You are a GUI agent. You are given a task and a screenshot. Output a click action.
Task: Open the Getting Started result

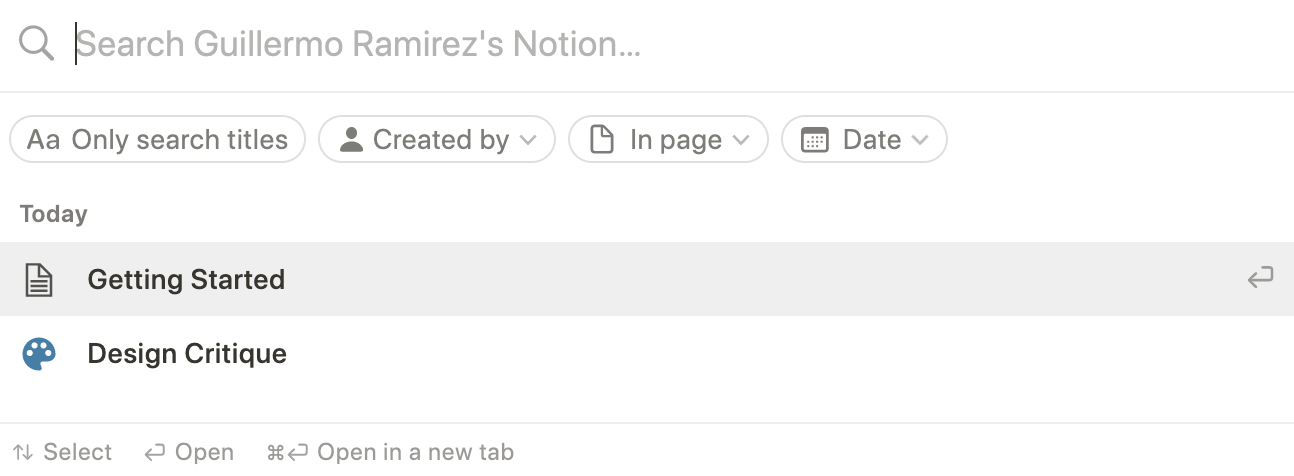click(x=647, y=279)
